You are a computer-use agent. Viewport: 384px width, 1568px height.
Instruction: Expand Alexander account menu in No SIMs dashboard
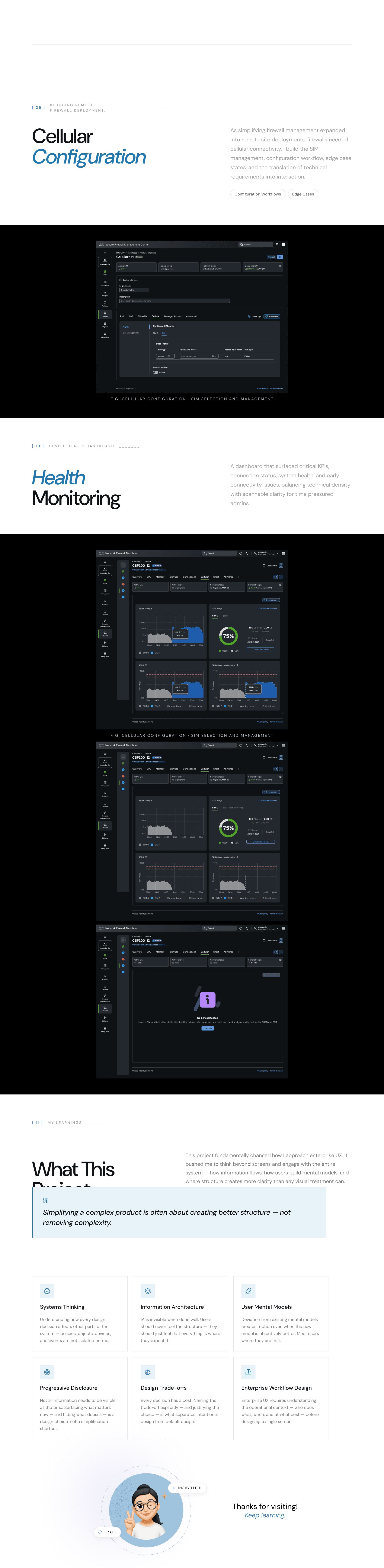[266, 928]
